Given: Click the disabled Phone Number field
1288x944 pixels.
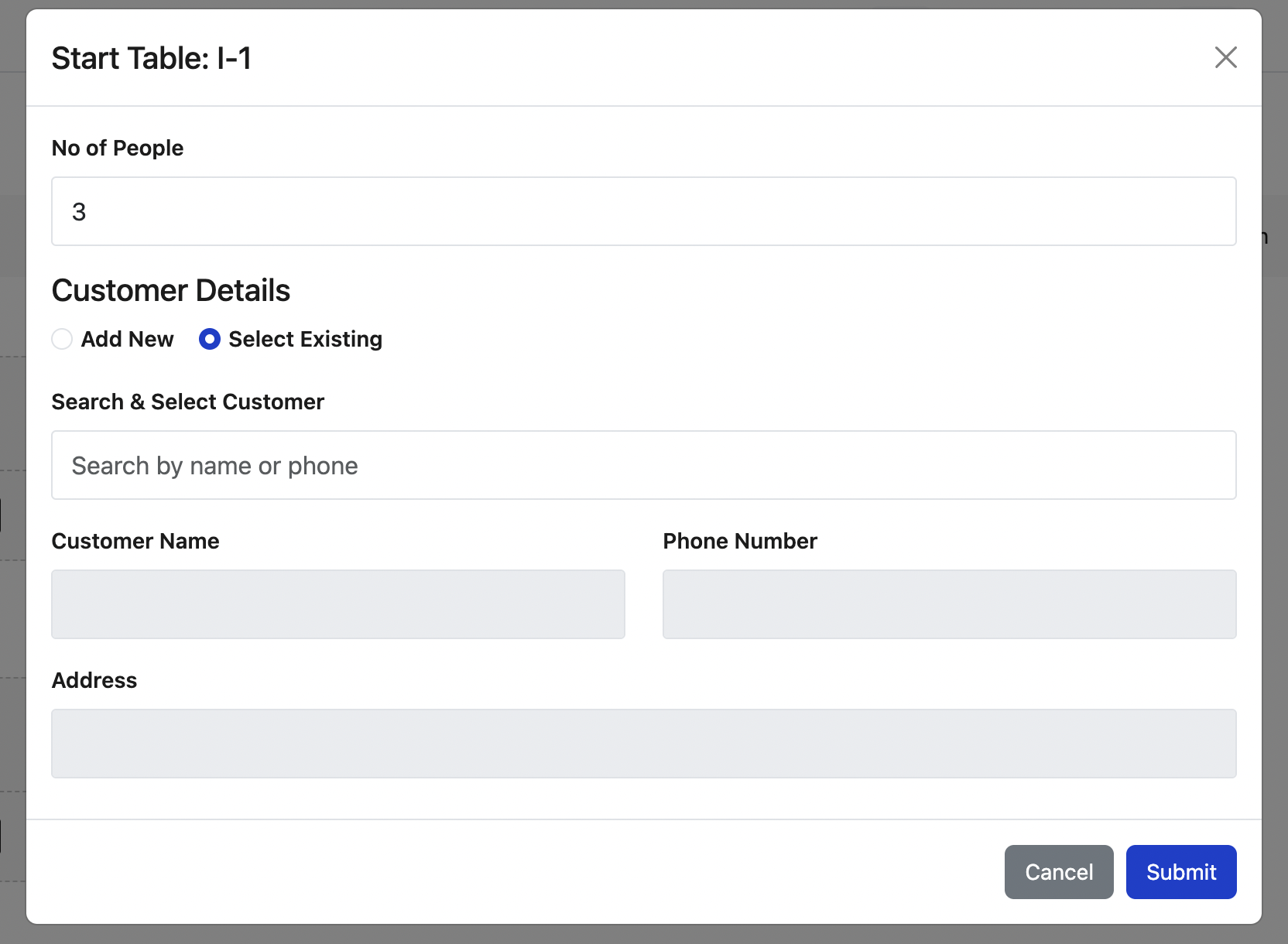Looking at the screenshot, I should 949,604.
